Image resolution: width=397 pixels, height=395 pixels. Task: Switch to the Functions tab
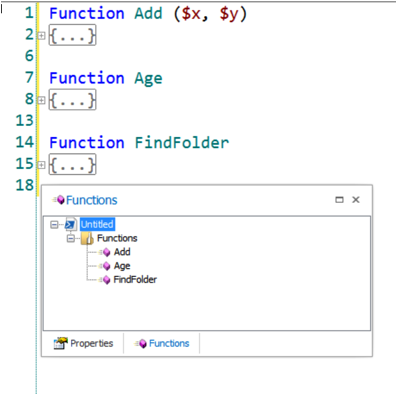point(162,343)
